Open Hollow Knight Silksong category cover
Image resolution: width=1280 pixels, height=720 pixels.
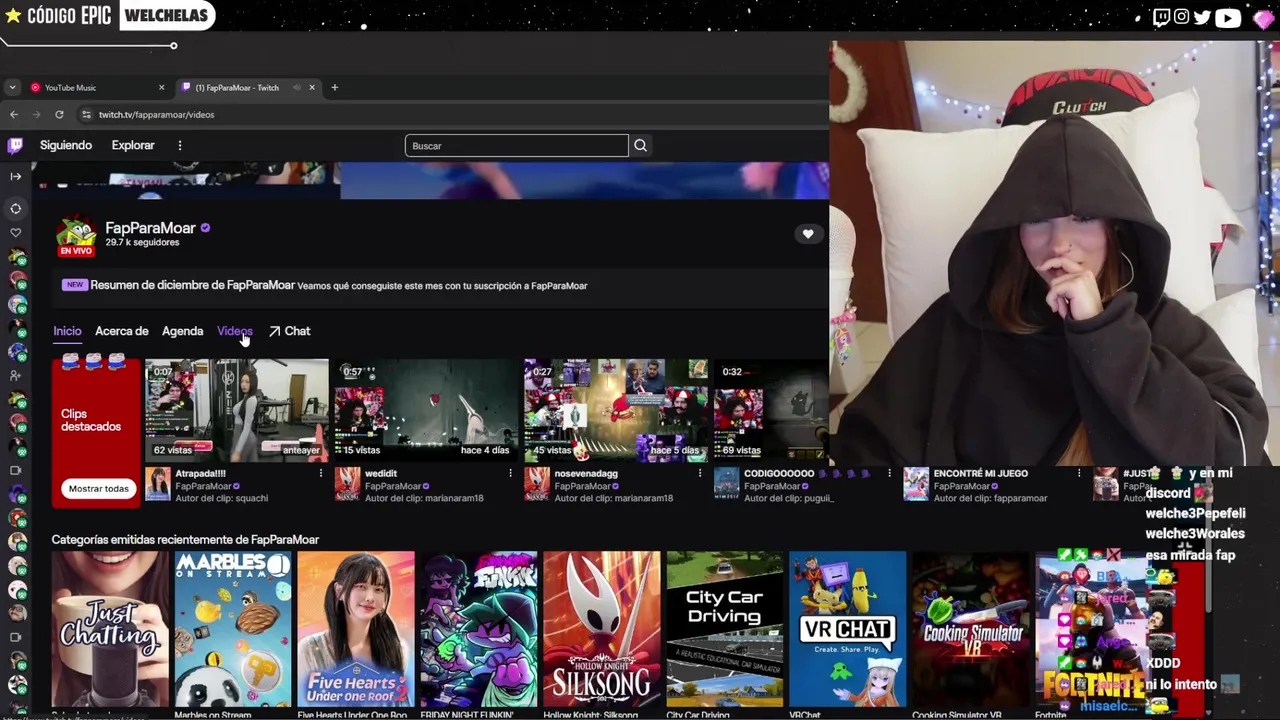(601, 629)
